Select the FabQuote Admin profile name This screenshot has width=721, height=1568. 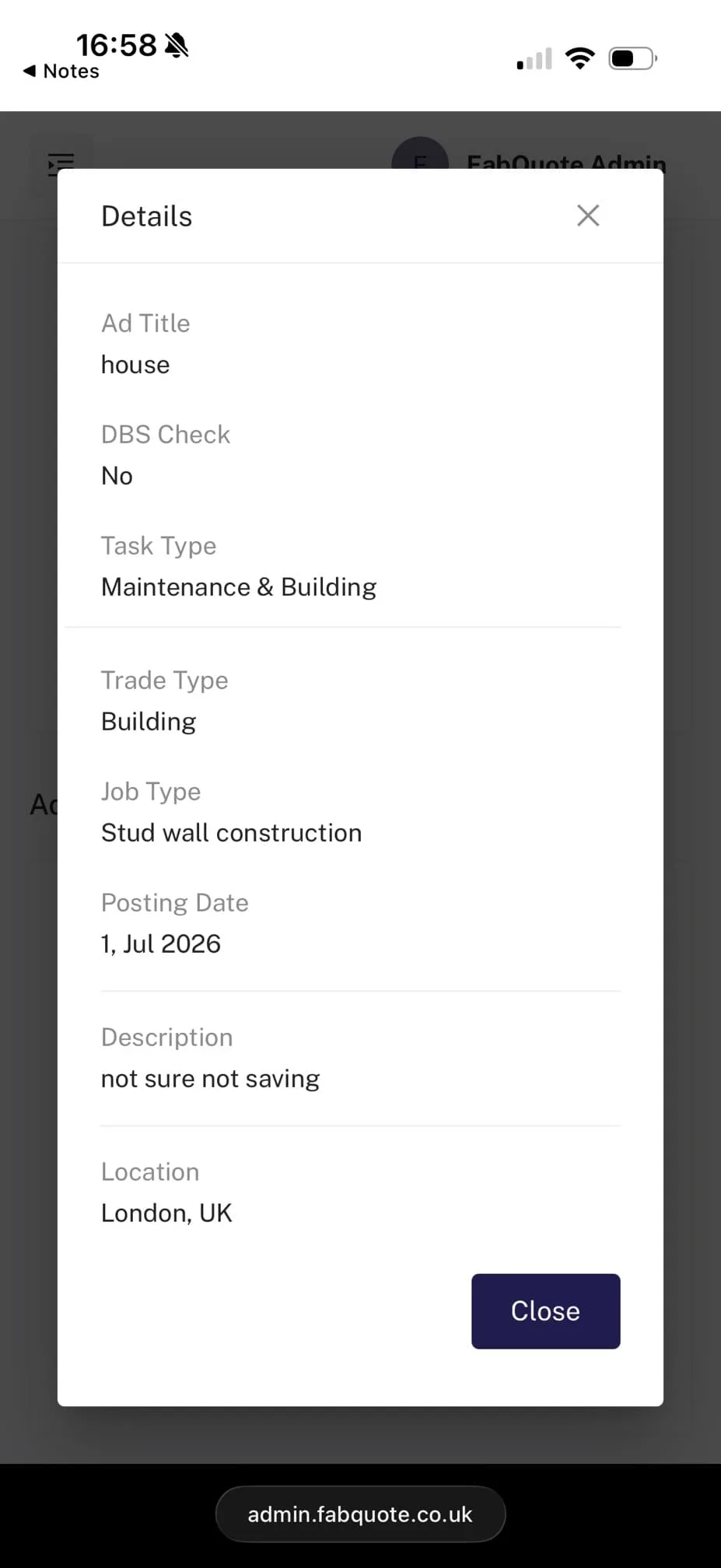[566, 161]
